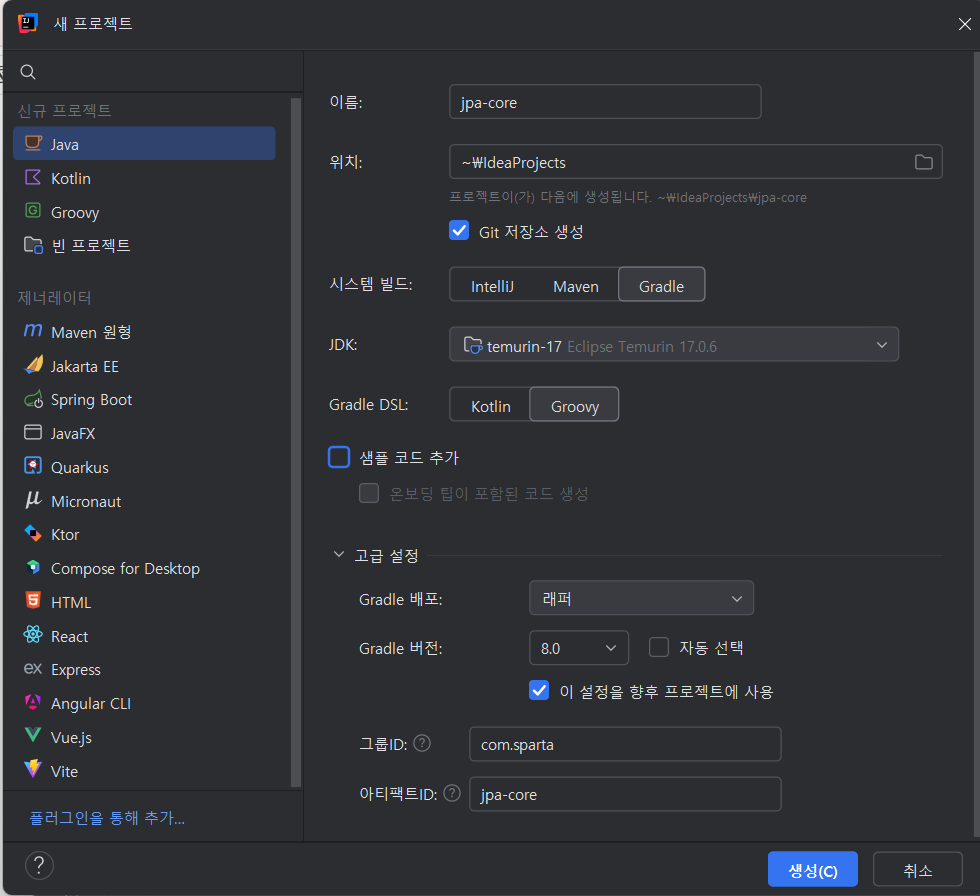
Task: Click the help icon next to 아티팩트ID
Action: pyautogui.click(x=452, y=794)
